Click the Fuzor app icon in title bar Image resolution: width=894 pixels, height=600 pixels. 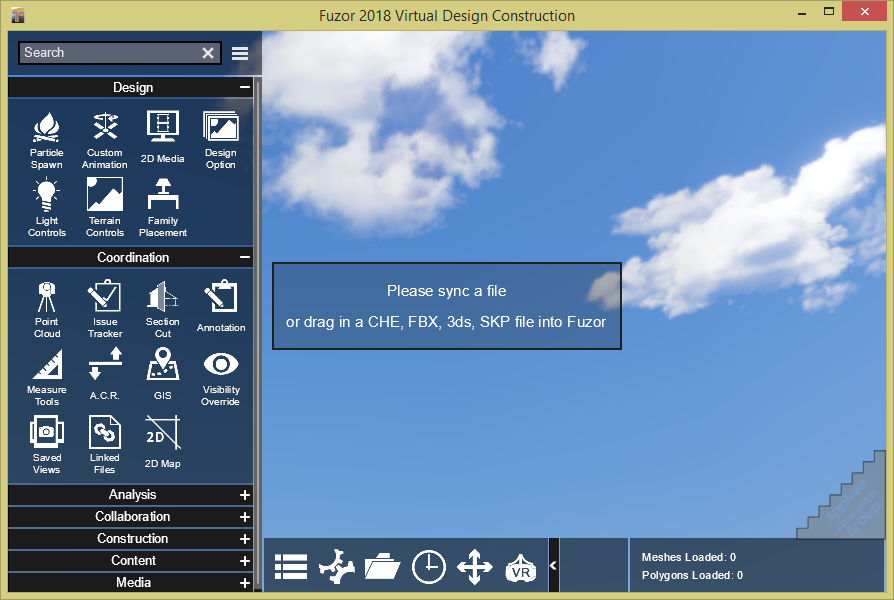tap(18, 15)
